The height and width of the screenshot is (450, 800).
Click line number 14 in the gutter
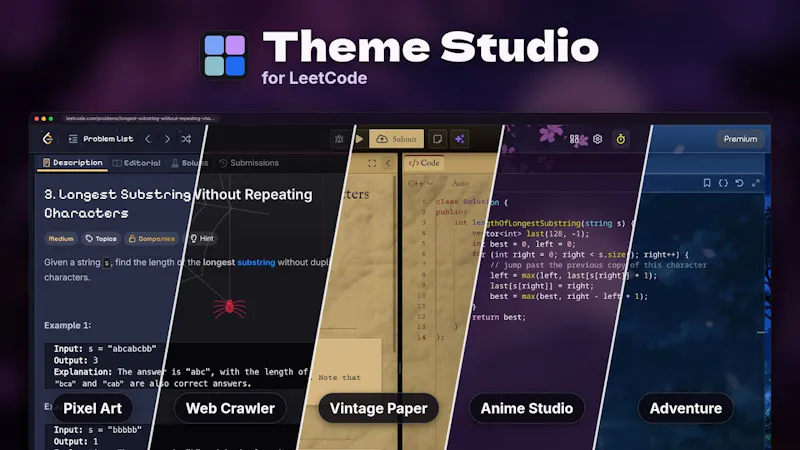421,337
